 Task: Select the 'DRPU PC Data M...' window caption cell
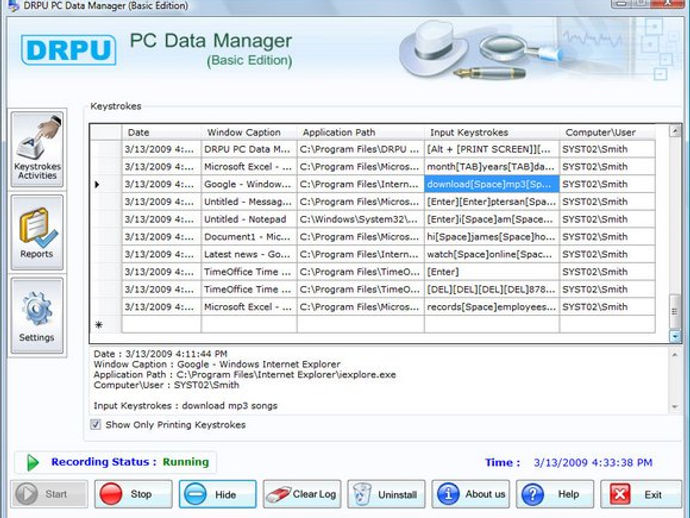(249, 149)
